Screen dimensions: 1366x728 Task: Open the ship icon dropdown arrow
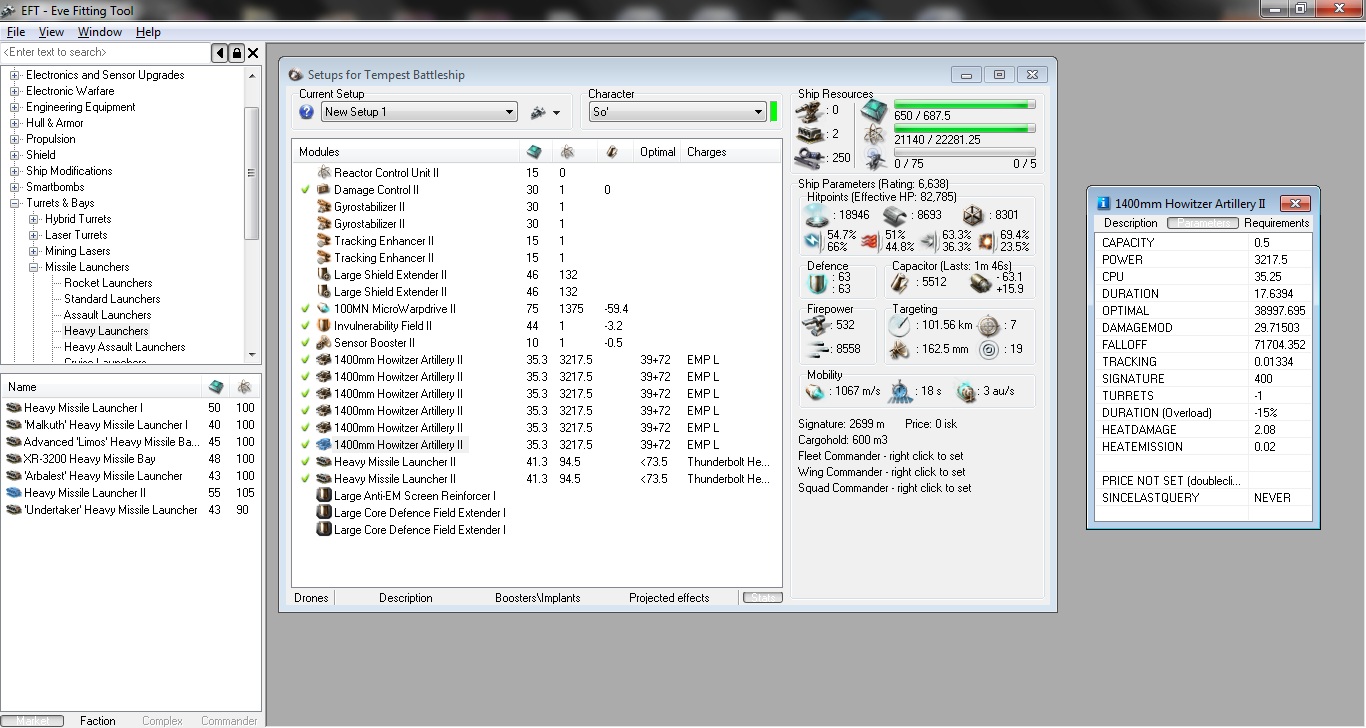click(x=556, y=113)
